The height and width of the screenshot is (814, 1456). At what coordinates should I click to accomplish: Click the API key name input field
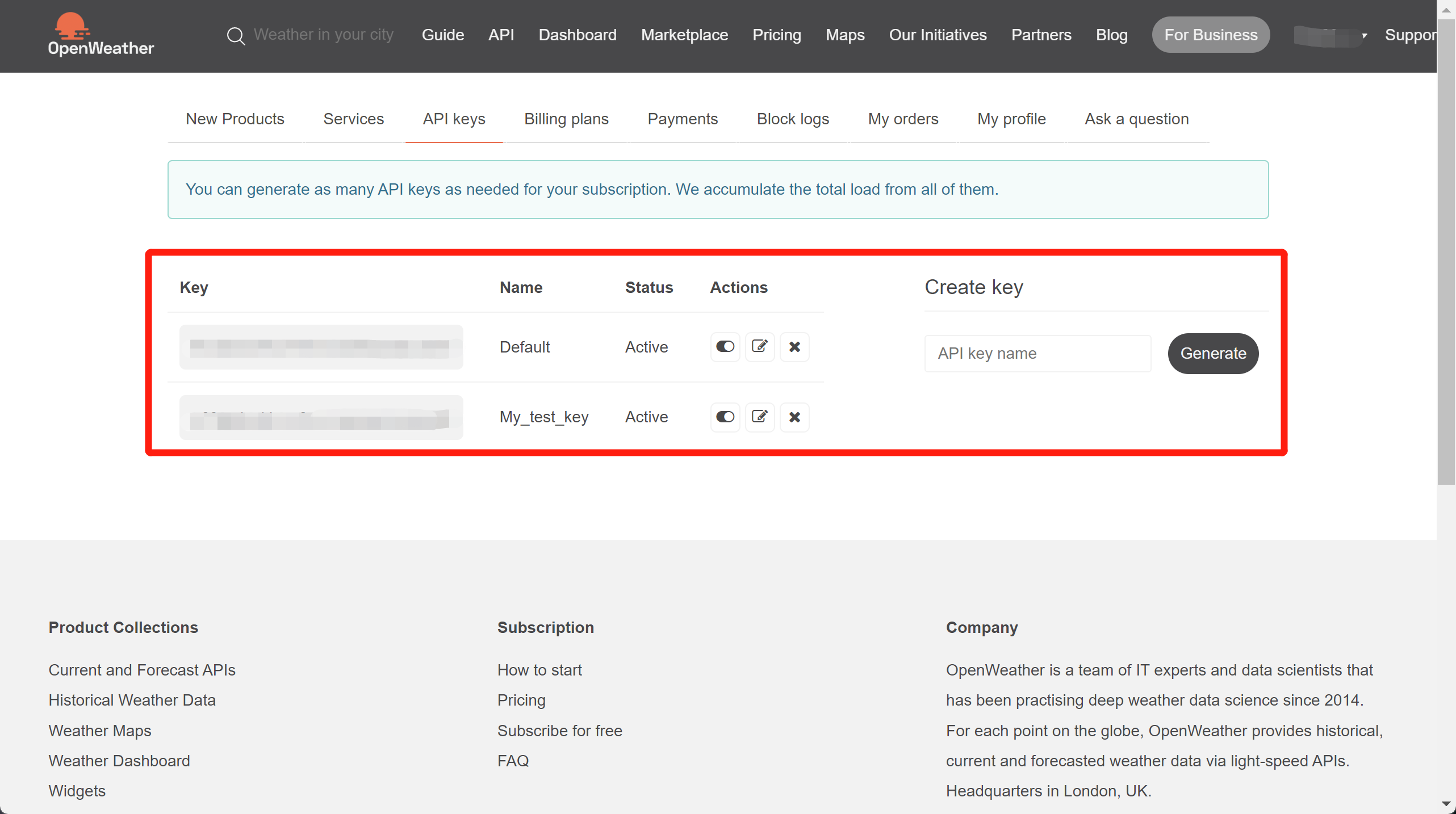coord(1037,353)
